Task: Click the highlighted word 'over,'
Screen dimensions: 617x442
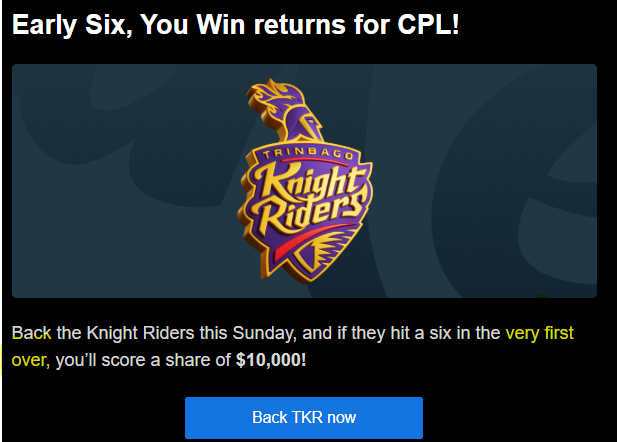Action: 31,359
